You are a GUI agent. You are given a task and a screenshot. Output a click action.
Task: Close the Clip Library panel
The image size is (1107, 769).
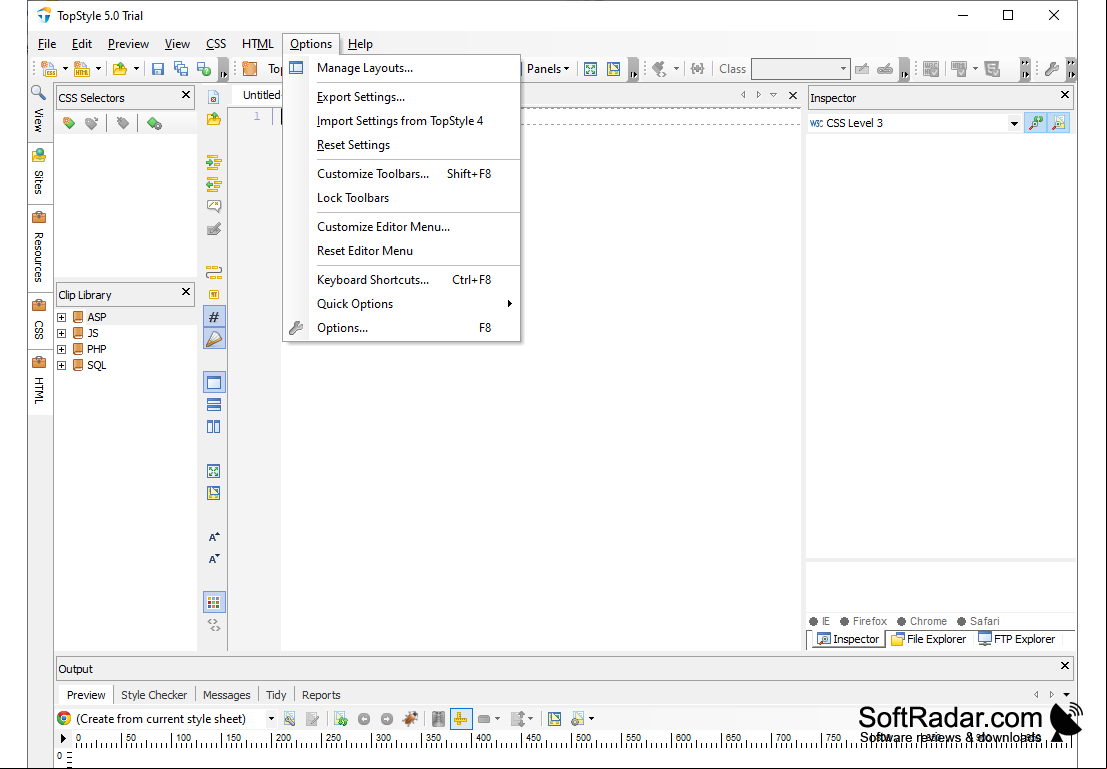click(186, 292)
